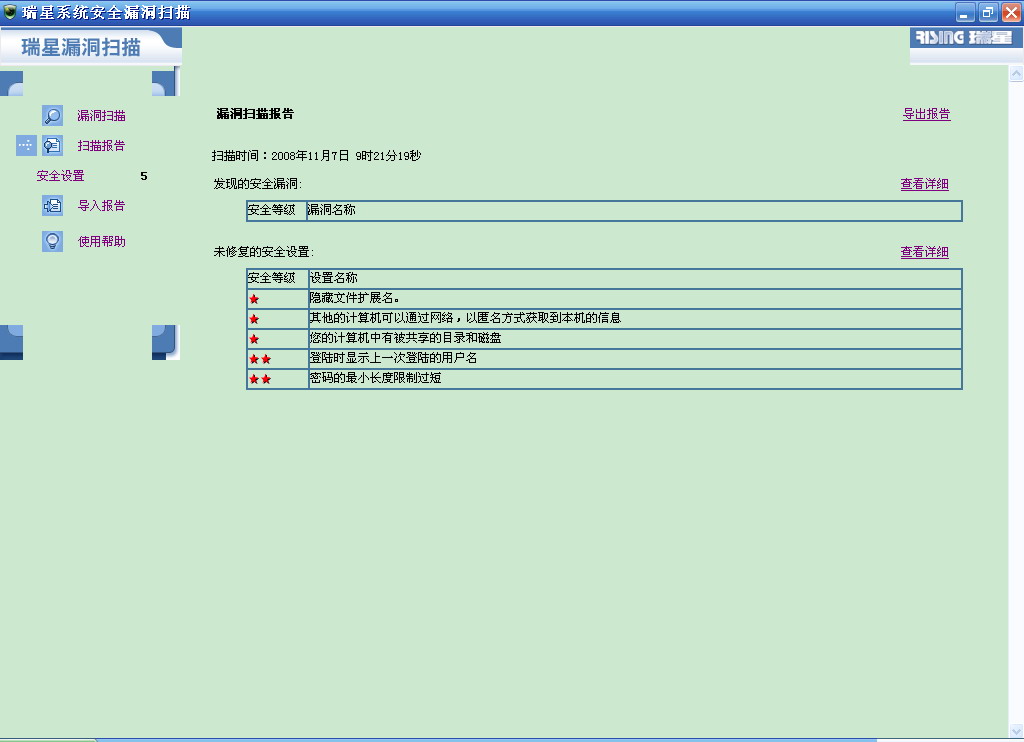Click the single star beside 隐藏文件扩展名
1024x742 pixels.
254,299
